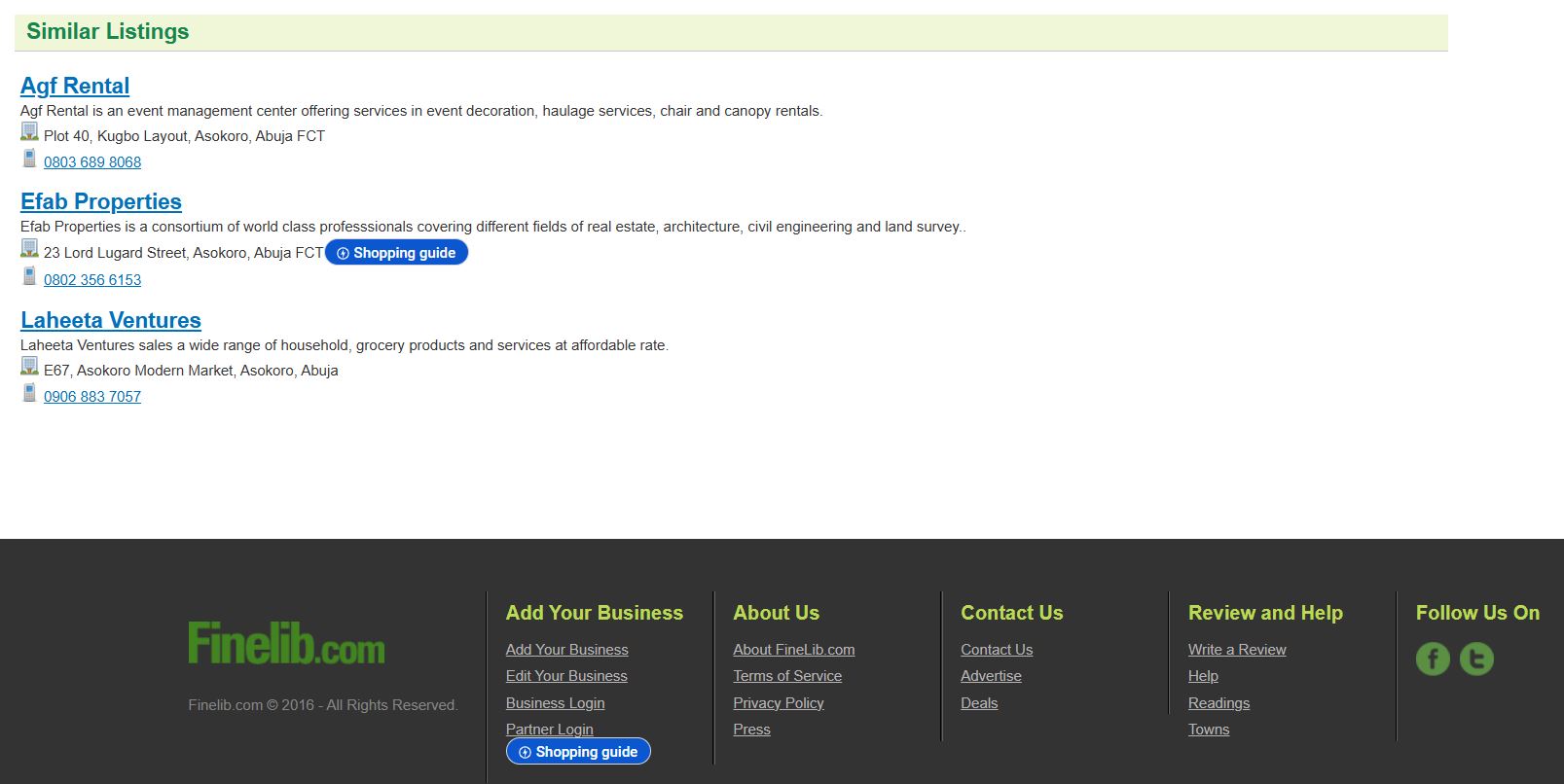Click the About Us column heading
Image resolution: width=1564 pixels, height=784 pixels.
(x=777, y=613)
